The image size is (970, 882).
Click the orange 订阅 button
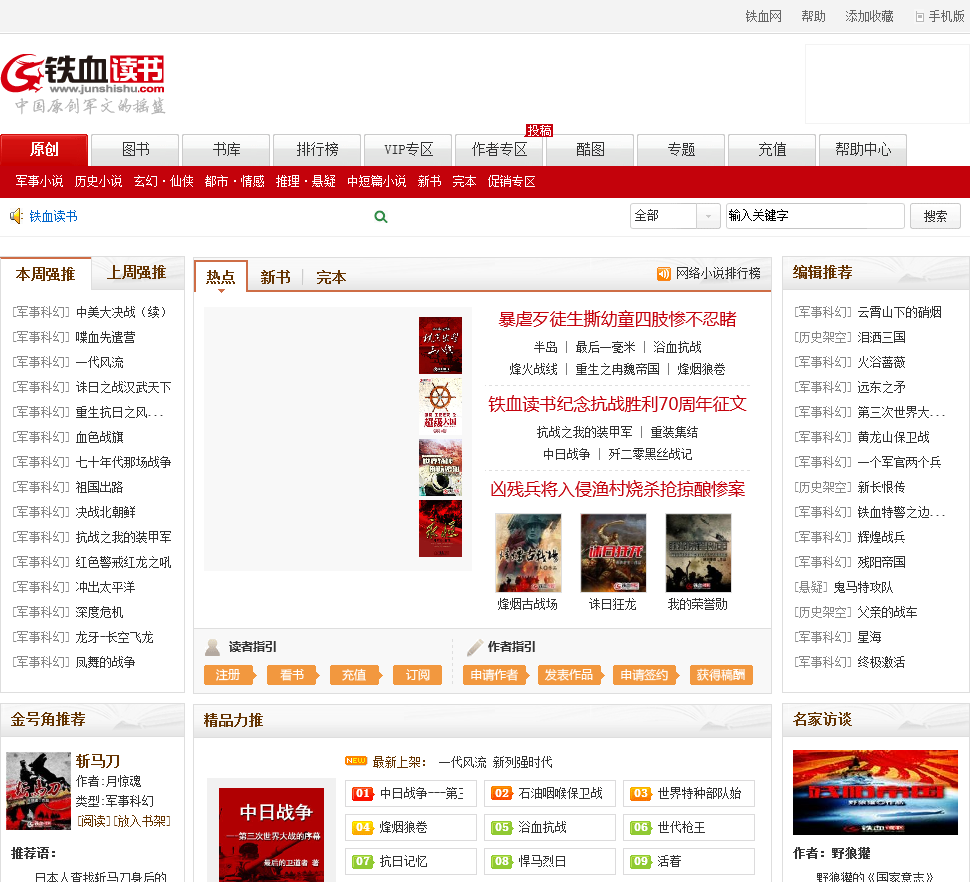coord(418,675)
